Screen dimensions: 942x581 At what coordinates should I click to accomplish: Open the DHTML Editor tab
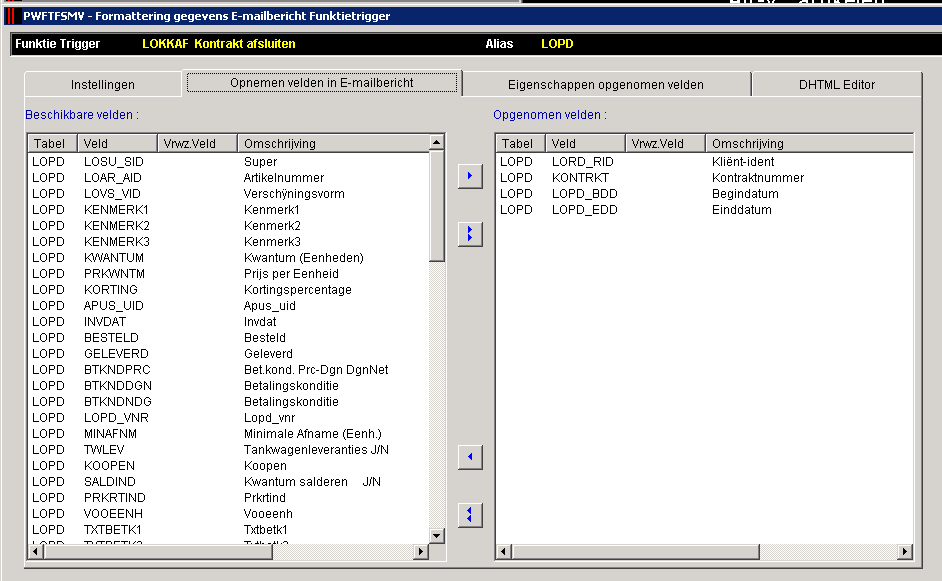click(836, 85)
